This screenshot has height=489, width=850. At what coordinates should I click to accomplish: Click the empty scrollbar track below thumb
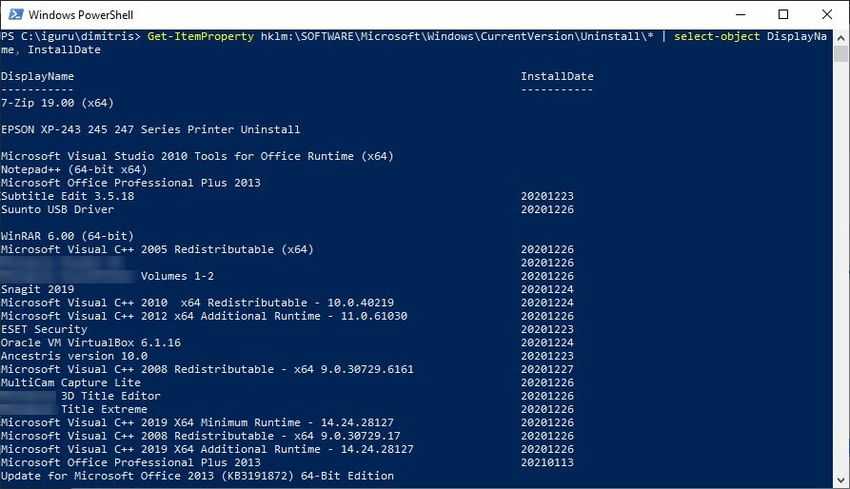(x=841, y=266)
